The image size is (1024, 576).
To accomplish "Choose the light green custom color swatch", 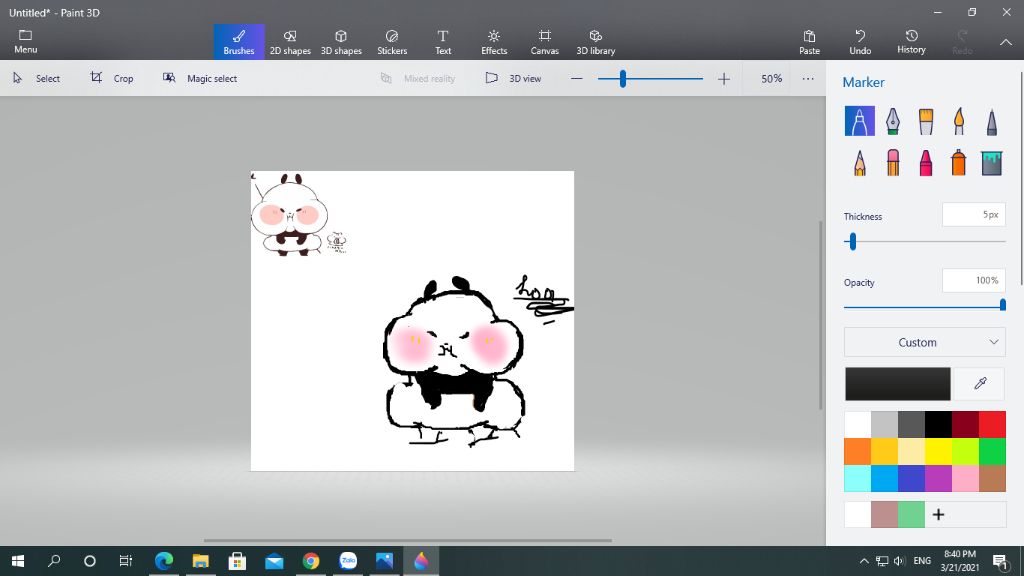I will (x=911, y=515).
